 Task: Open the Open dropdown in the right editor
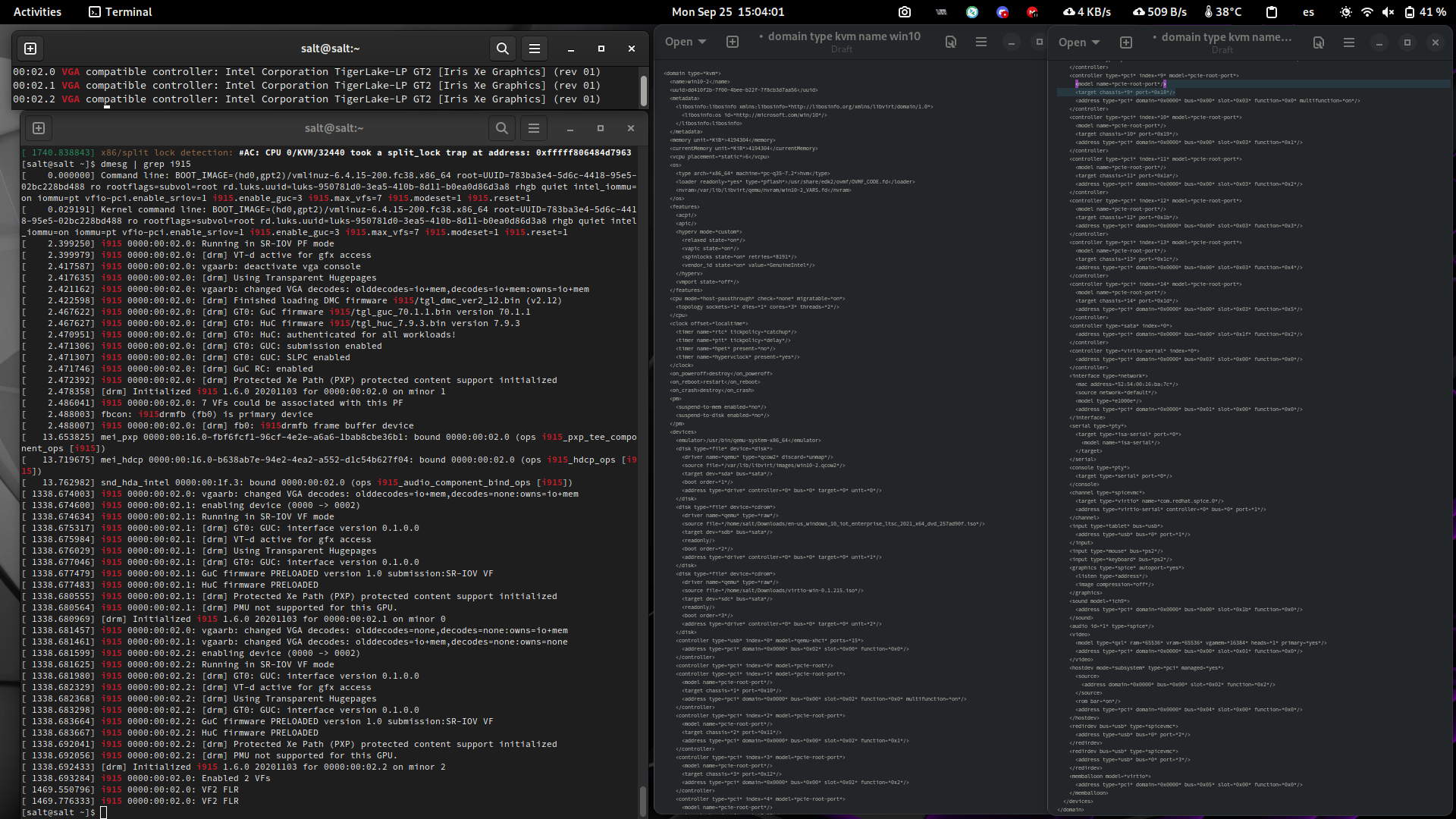coord(1078,42)
